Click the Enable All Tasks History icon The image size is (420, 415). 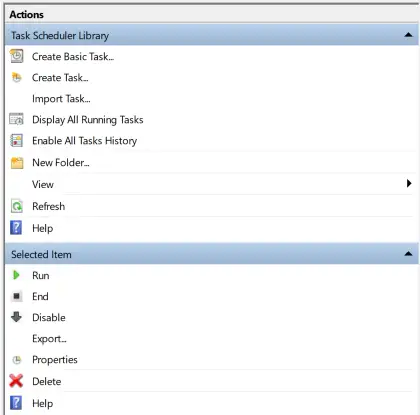tap(16, 140)
